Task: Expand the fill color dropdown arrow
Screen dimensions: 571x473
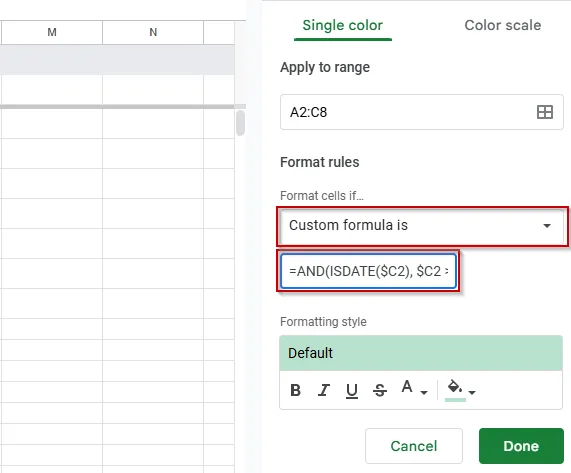Action: [472, 393]
